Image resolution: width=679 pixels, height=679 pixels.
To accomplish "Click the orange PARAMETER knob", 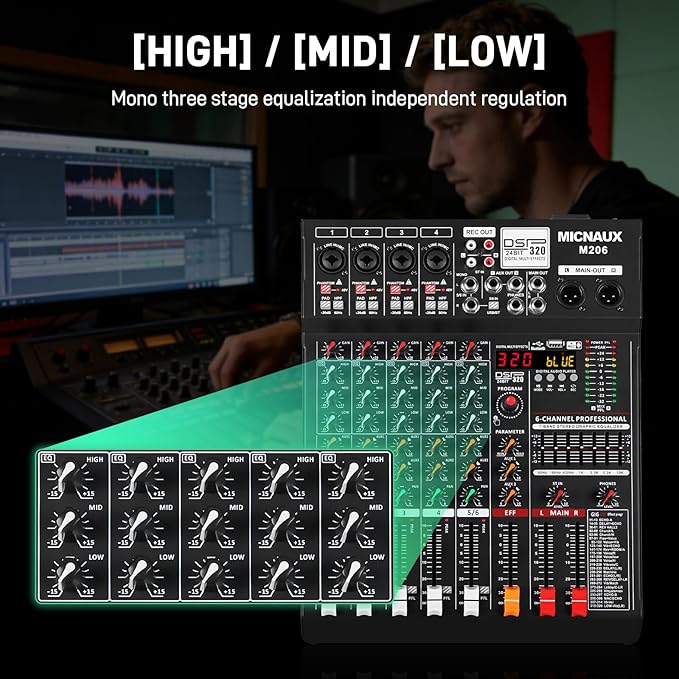I will pos(509,446).
